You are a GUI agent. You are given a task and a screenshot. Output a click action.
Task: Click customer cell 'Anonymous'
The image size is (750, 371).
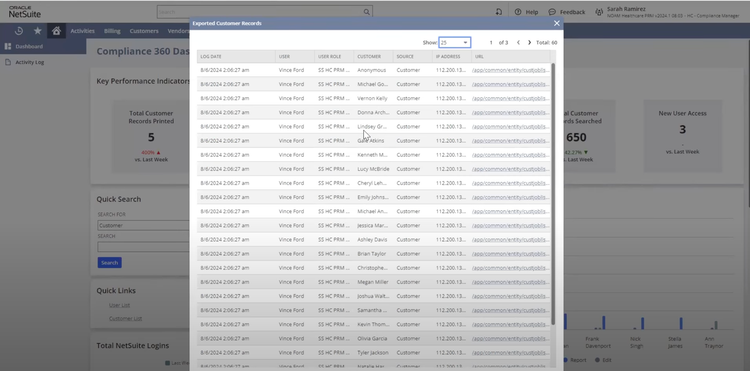pyautogui.click(x=372, y=70)
